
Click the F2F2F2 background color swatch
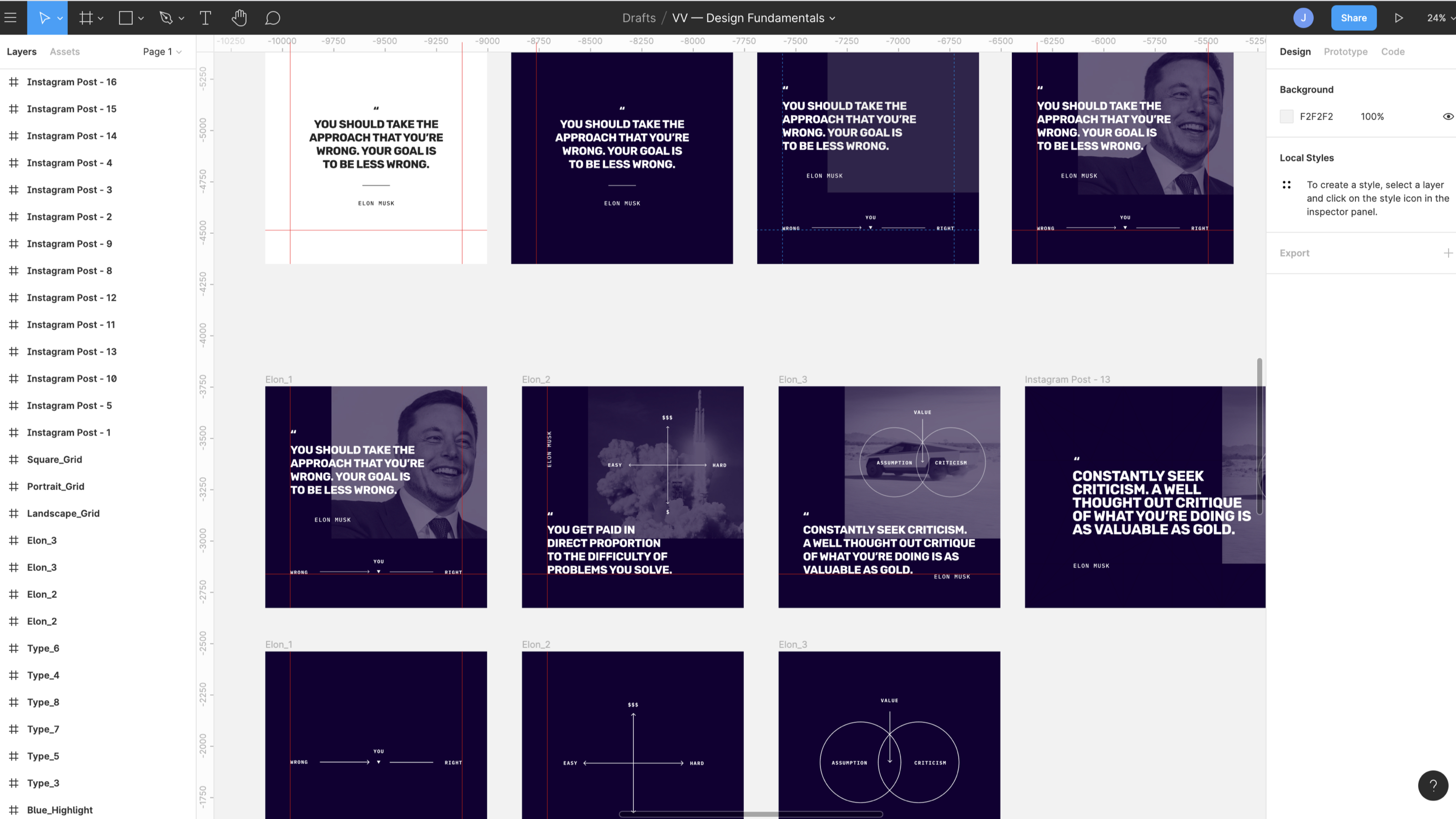pos(1286,116)
